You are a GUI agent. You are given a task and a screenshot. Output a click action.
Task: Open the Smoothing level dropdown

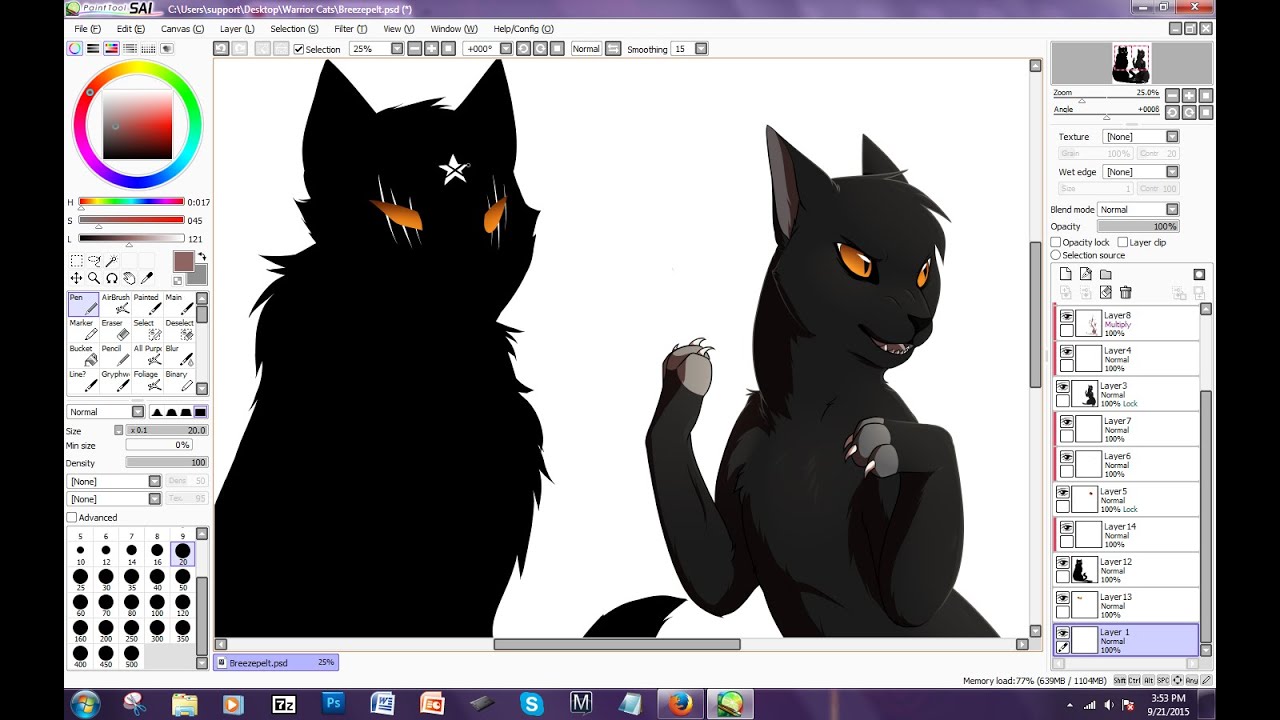tap(701, 48)
